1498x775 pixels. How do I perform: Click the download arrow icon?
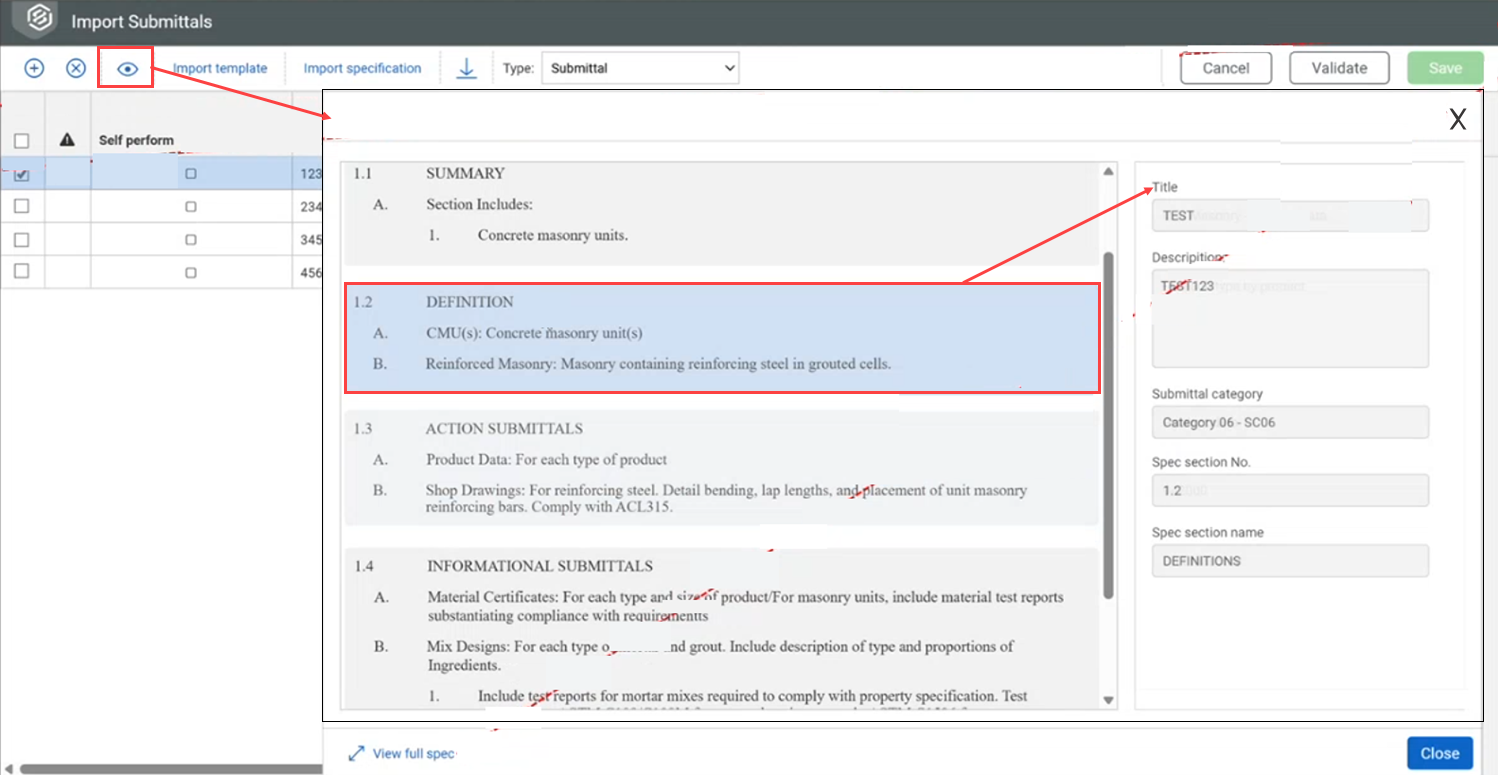pos(466,68)
